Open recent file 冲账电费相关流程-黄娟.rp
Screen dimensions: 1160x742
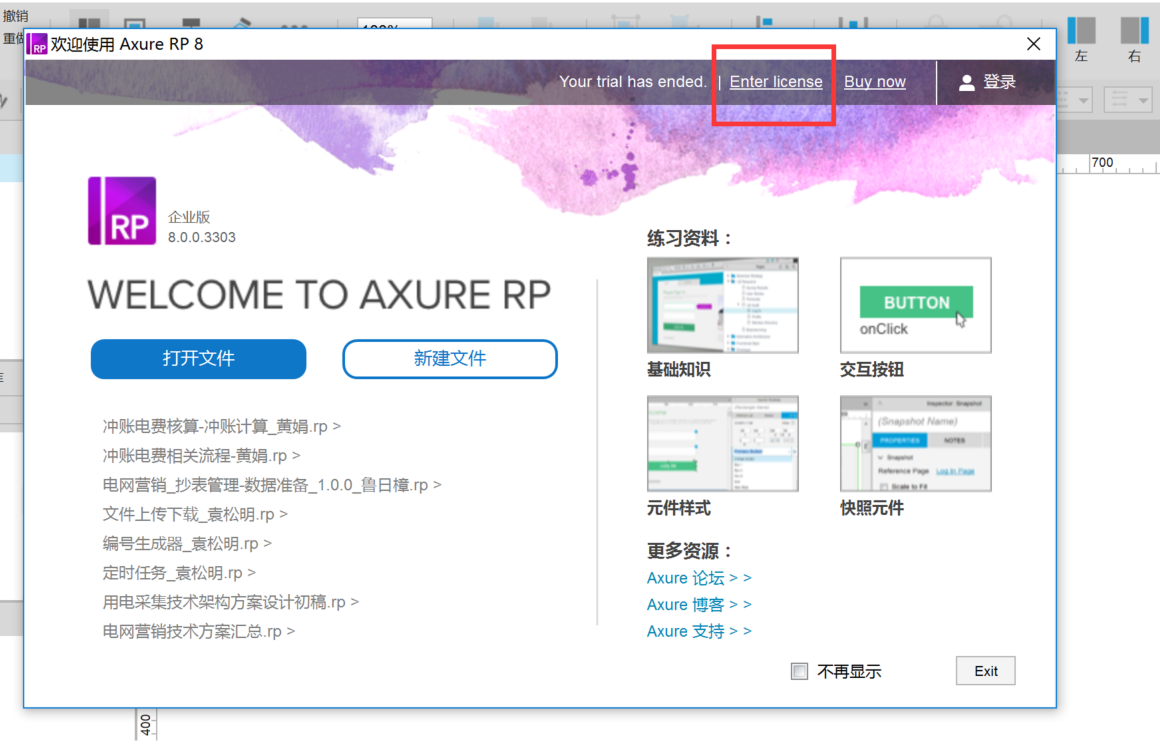(x=201, y=456)
